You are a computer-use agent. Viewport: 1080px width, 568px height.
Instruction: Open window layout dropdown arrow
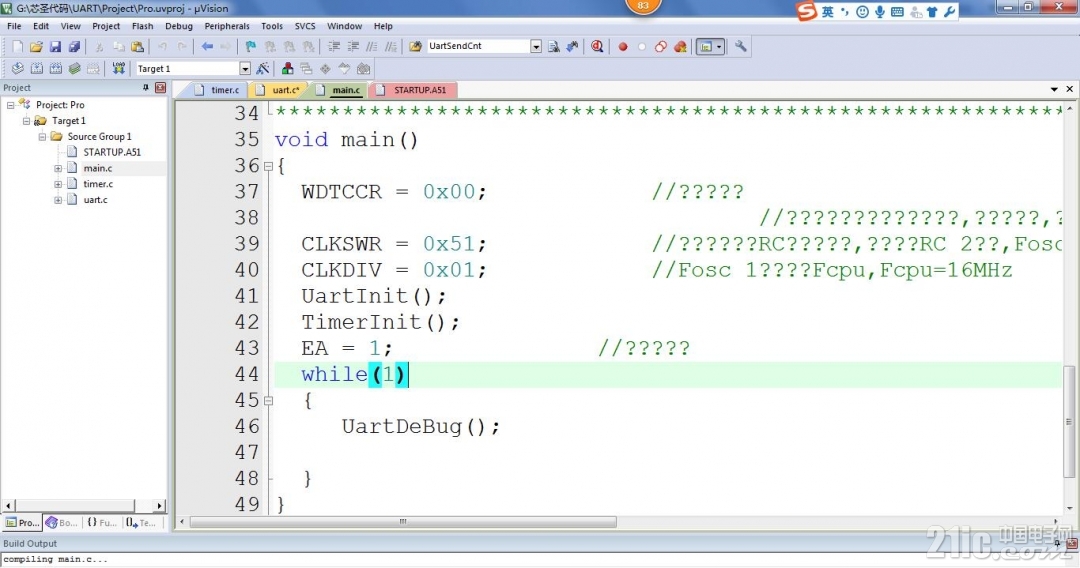[x=719, y=47]
